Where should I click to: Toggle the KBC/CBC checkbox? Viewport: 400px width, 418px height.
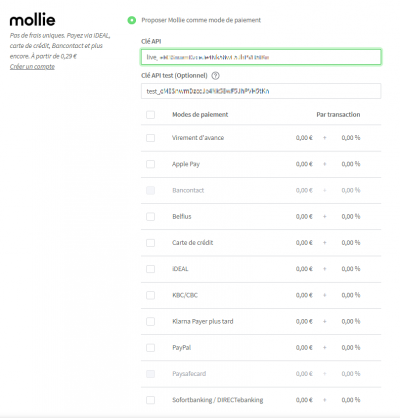[x=150, y=295]
